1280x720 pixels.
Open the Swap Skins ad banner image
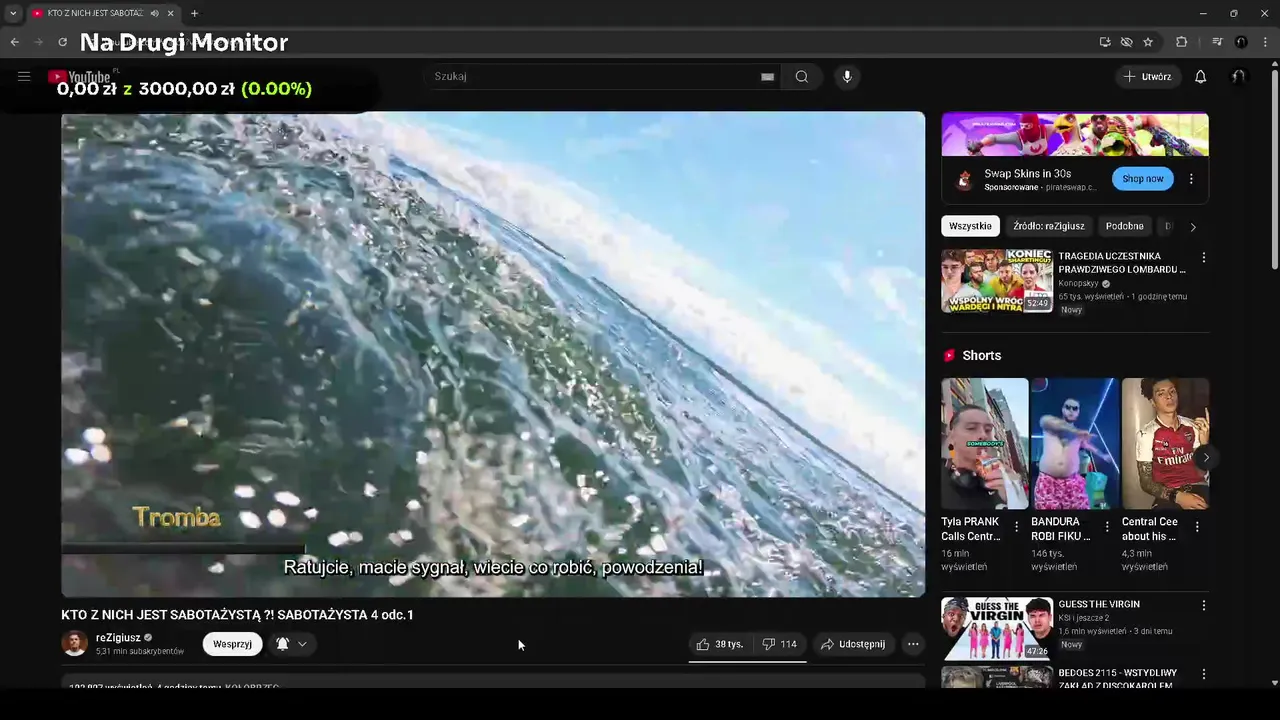[1075, 135]
